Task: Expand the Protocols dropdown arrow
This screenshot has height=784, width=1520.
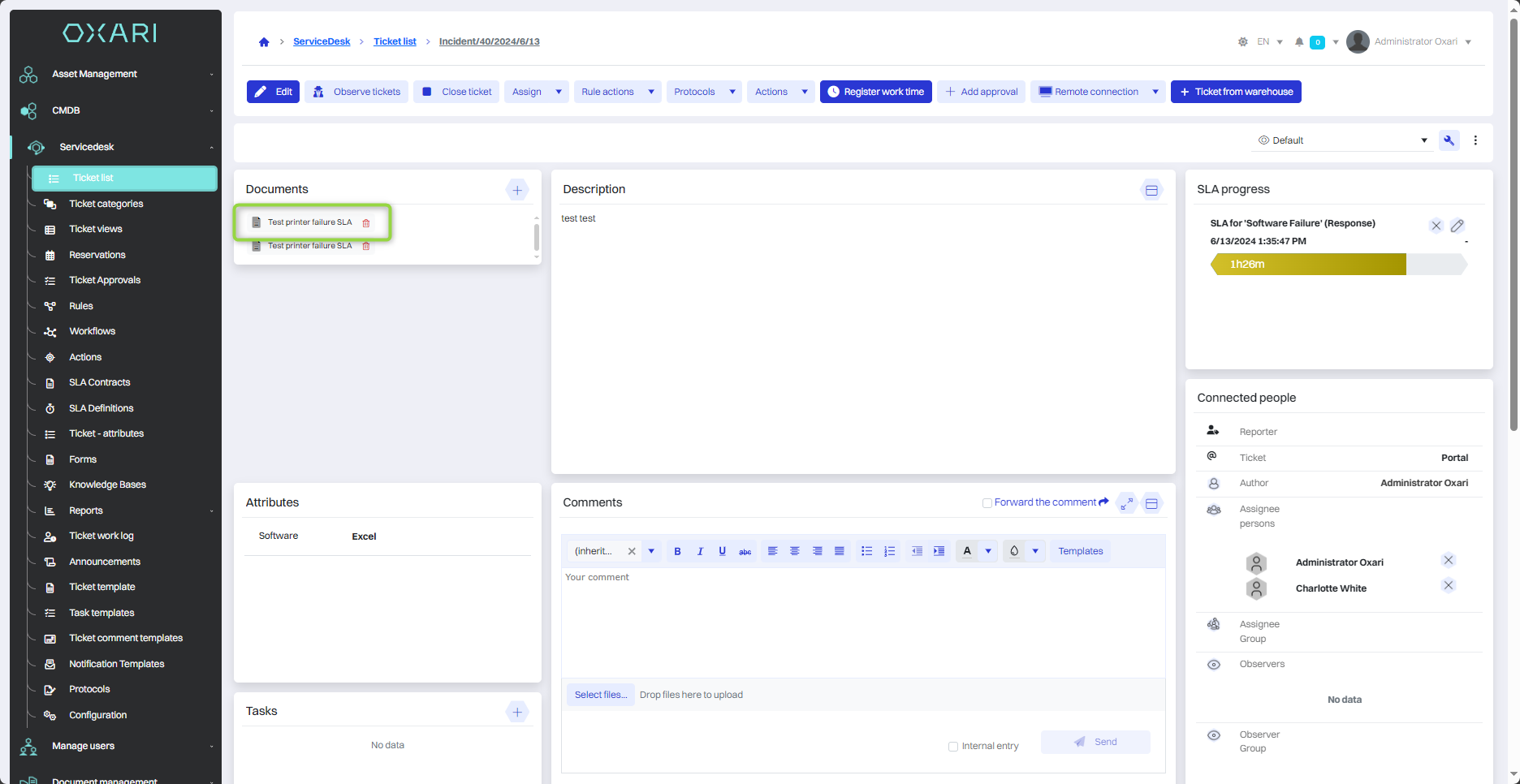Action: coord(732,92)
